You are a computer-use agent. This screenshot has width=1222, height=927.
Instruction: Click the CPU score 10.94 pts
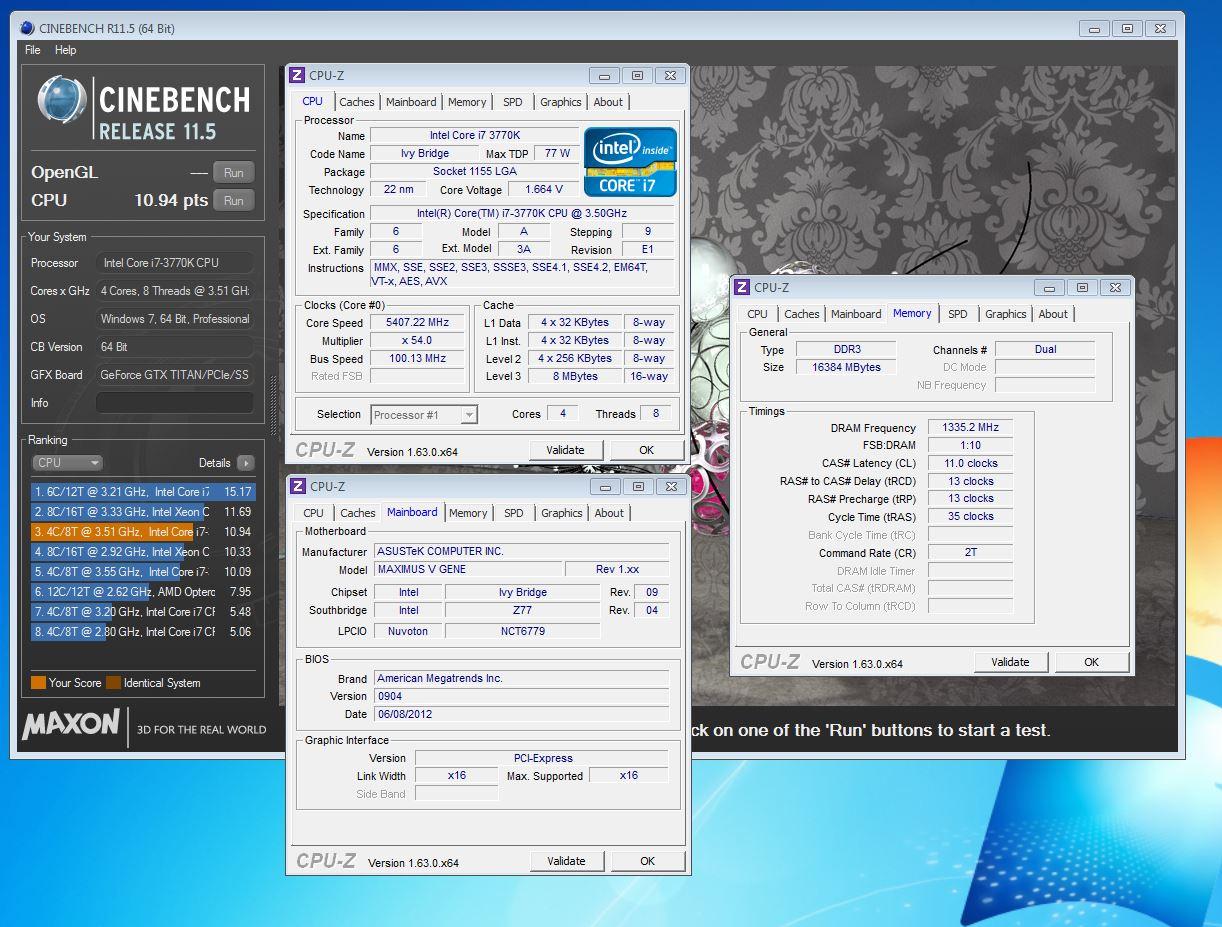[171, 200]
